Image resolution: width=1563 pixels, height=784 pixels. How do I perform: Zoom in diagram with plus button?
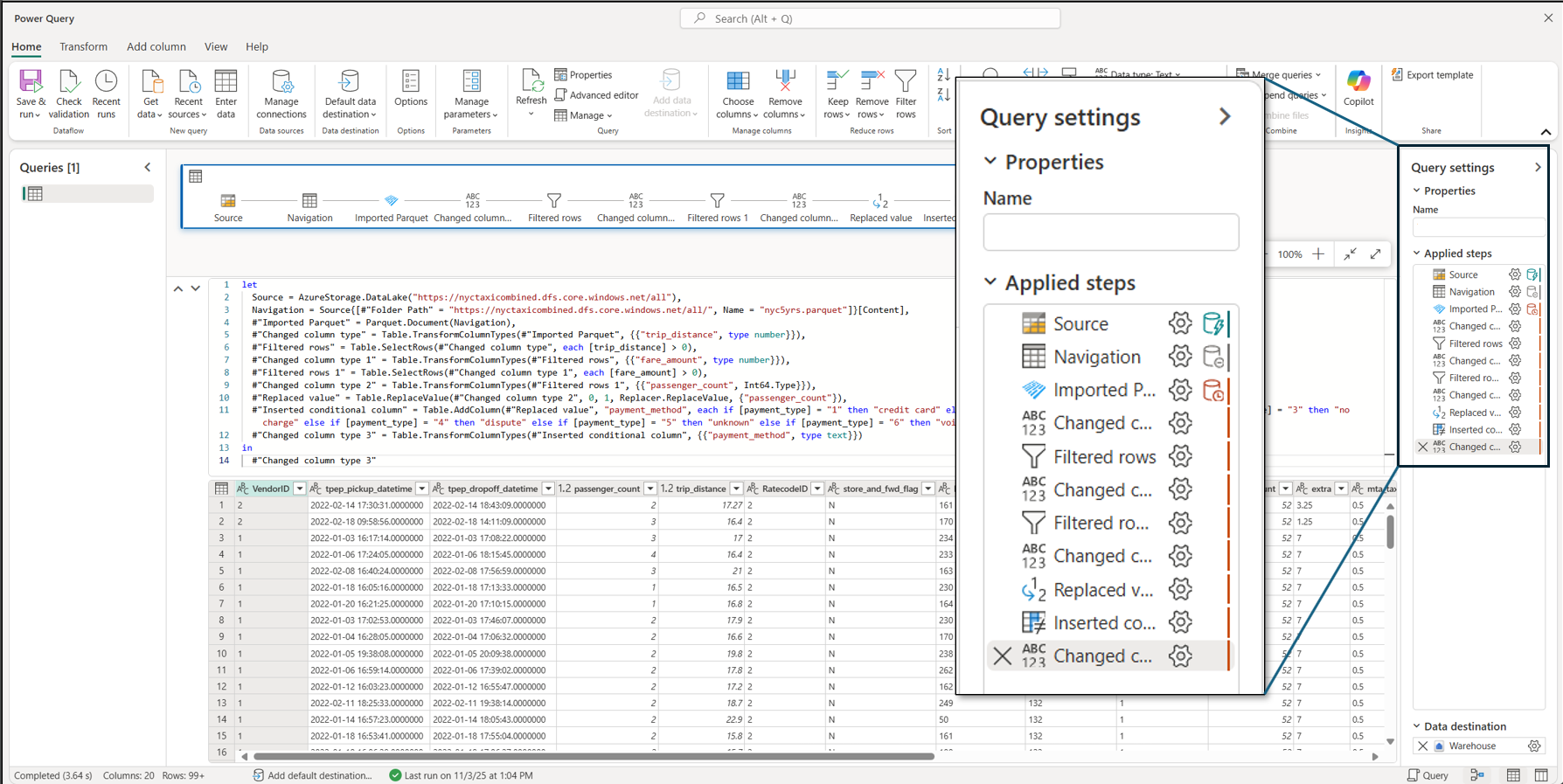click(x=1318, y=254)
